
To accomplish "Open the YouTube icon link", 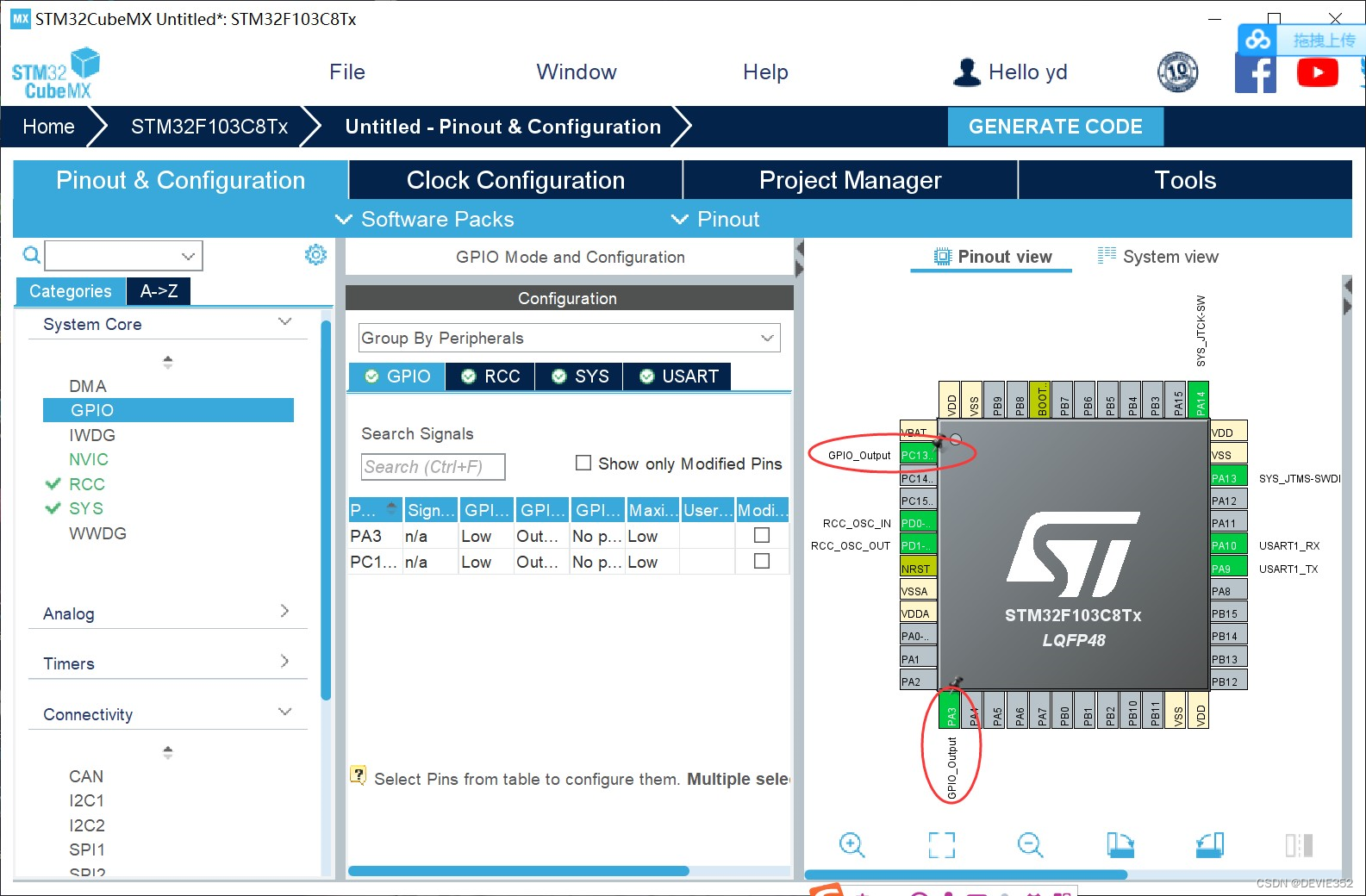I will 1317,73.
